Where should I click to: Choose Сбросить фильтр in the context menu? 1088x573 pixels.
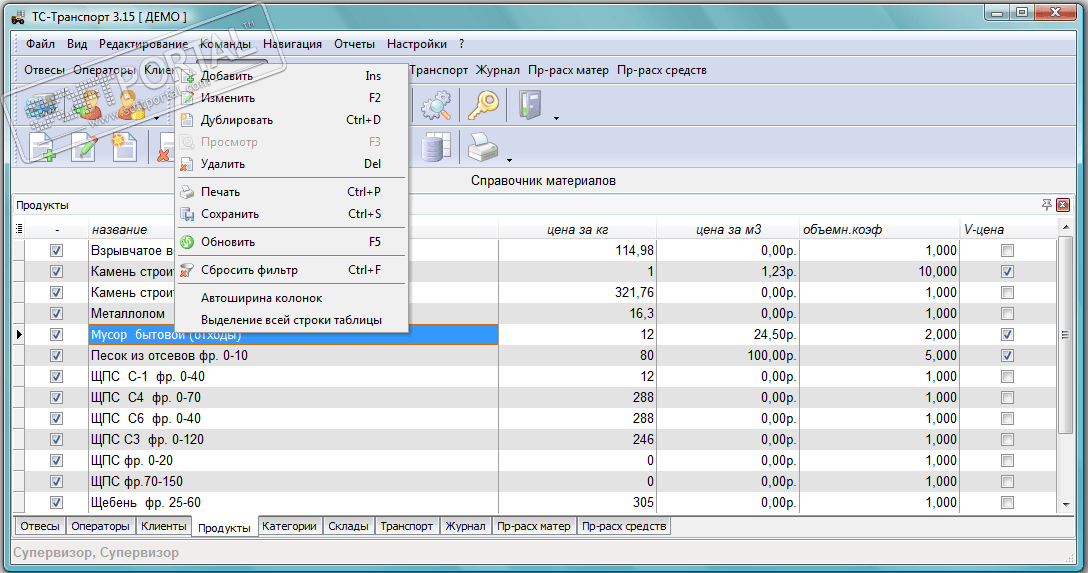pos(291,270)
